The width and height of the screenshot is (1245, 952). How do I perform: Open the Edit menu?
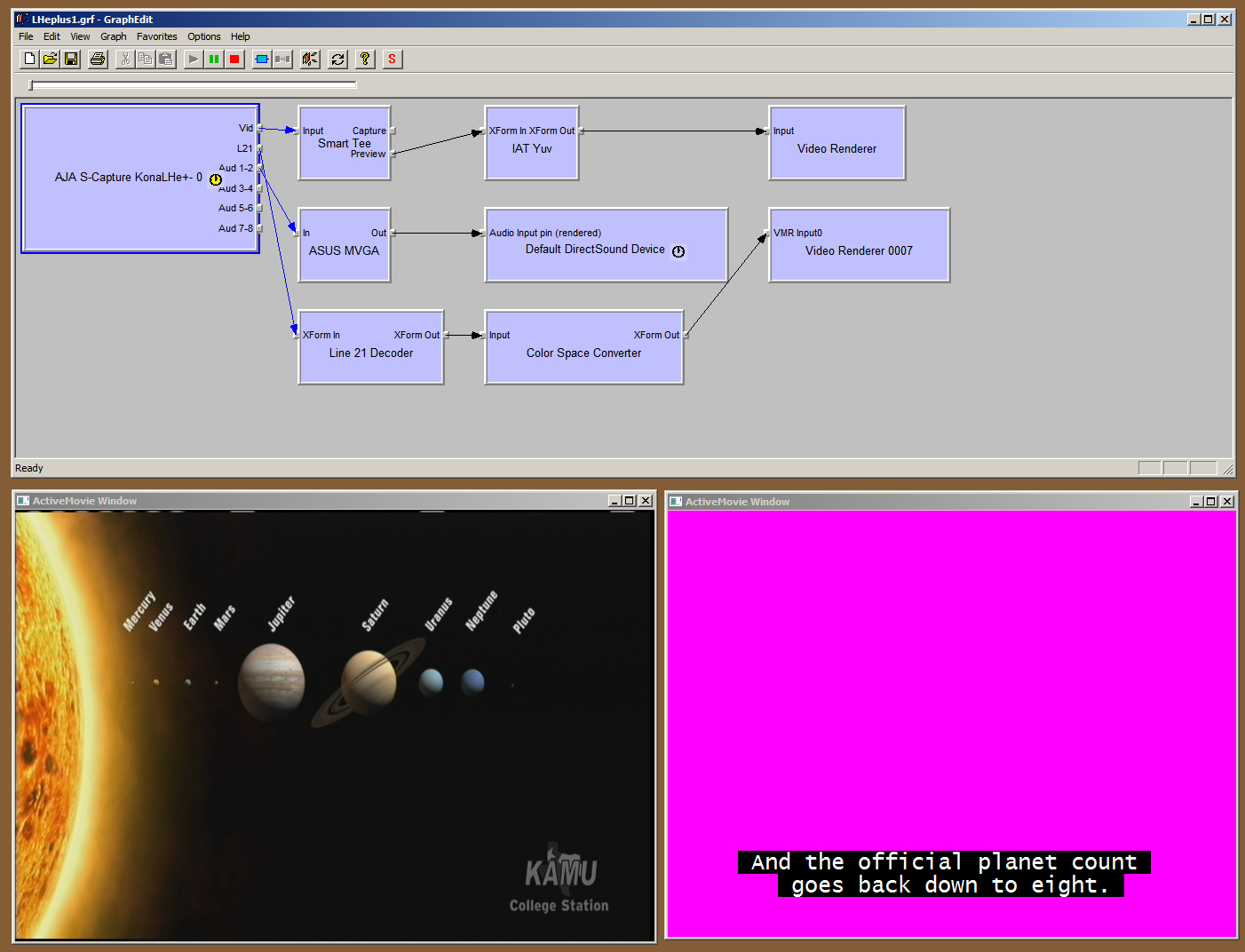[x=52, y=36]
